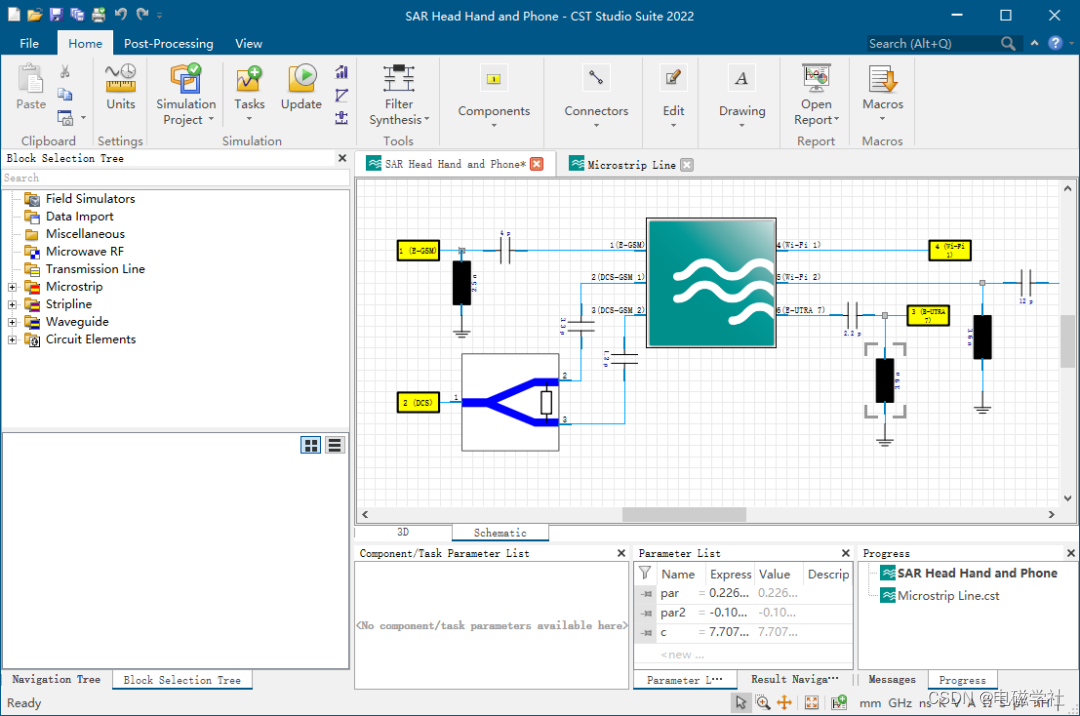Click the New file icon in quick access

click(x=14, y=14)
